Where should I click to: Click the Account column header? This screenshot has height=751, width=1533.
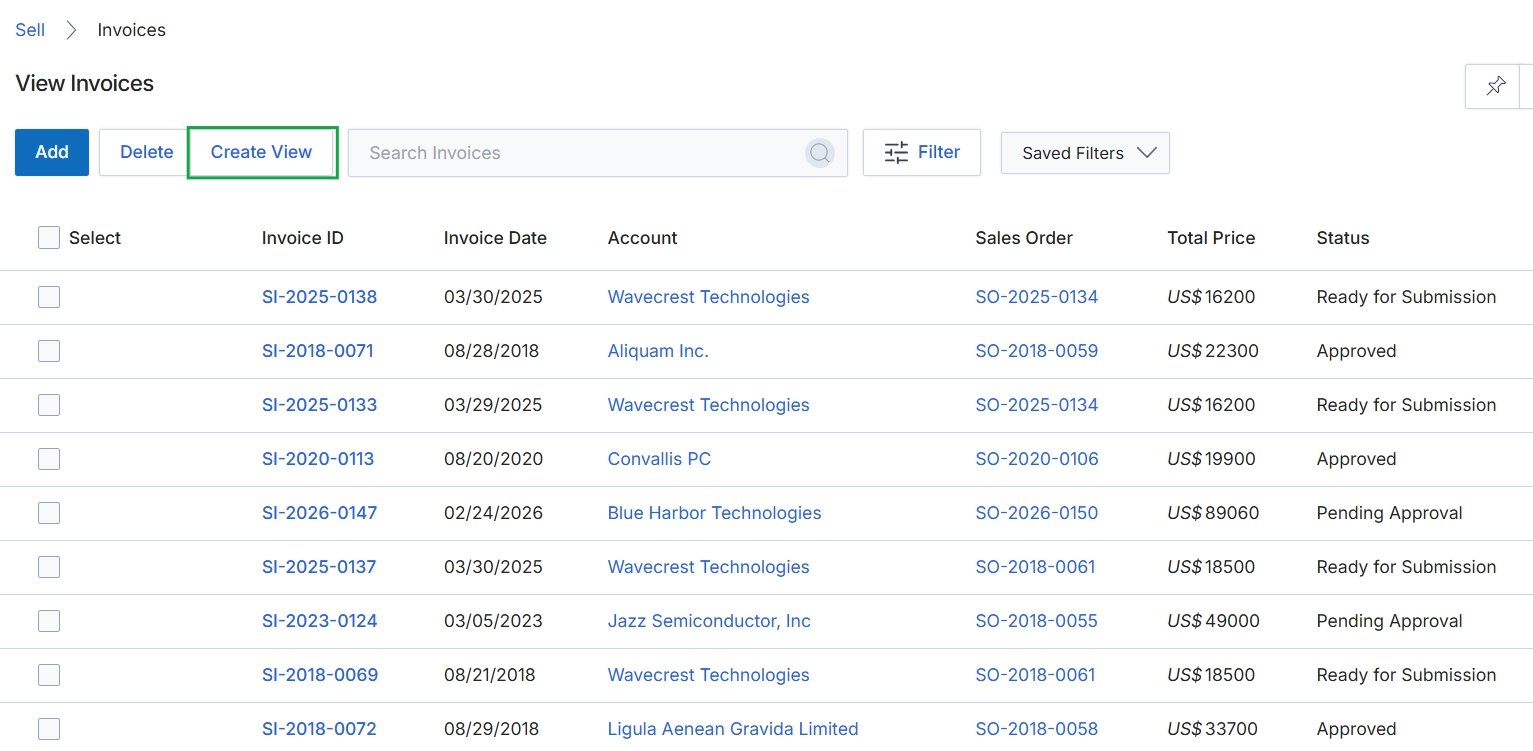tap(642, 238)
